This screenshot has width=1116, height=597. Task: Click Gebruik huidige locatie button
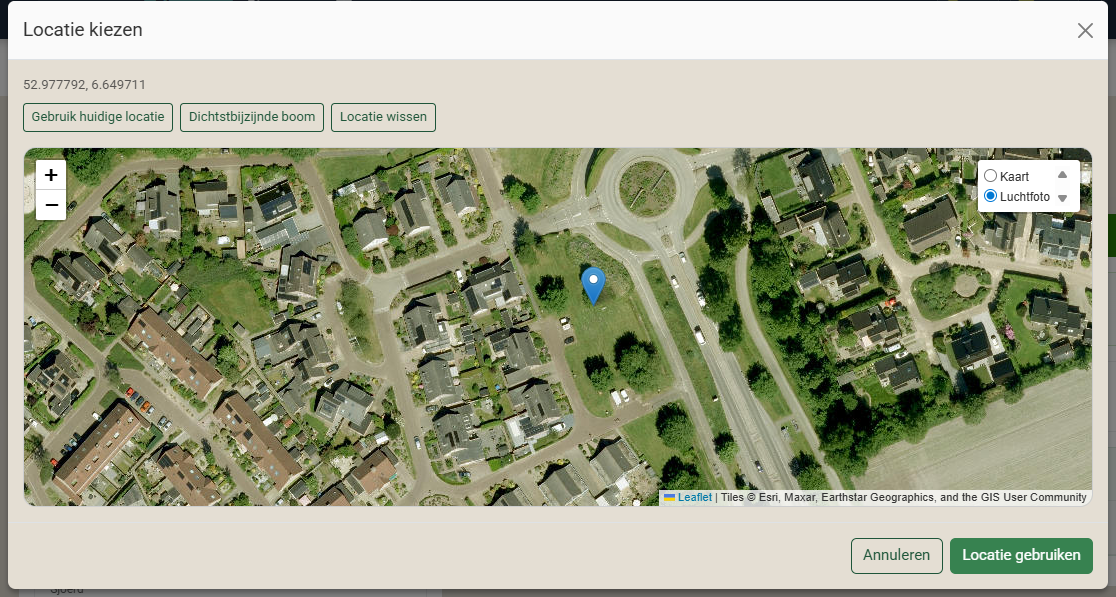click(x=98, y=117)
